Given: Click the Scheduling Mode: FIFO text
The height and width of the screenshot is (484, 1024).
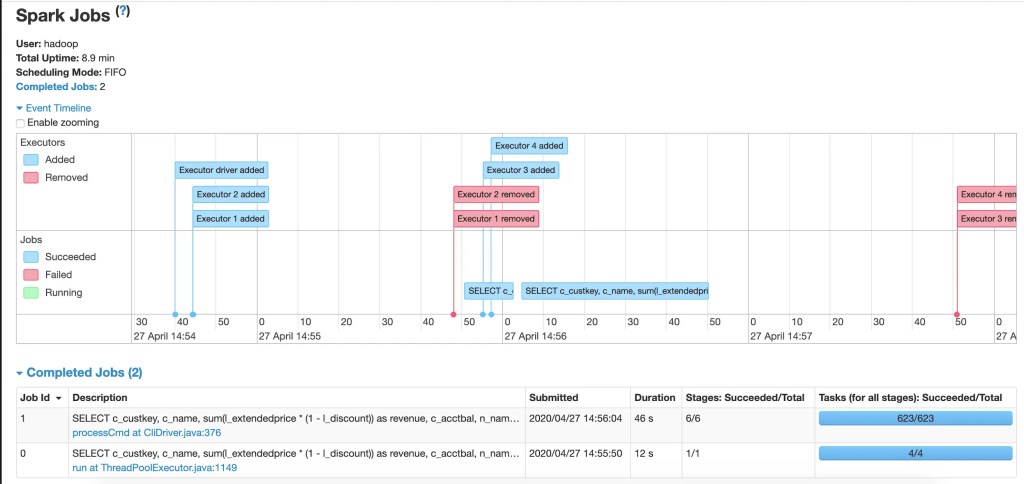Looking at the screenshot, I should [71, 72].
